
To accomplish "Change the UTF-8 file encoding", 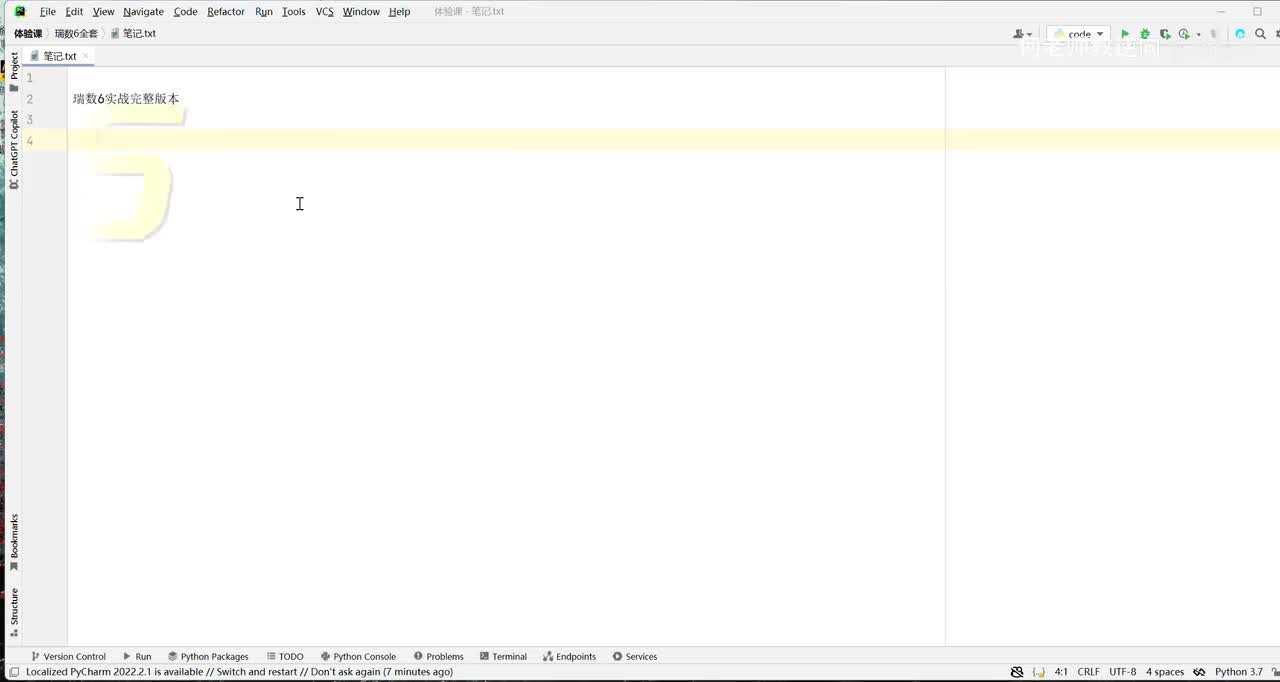I will (x=1122, y=672).
